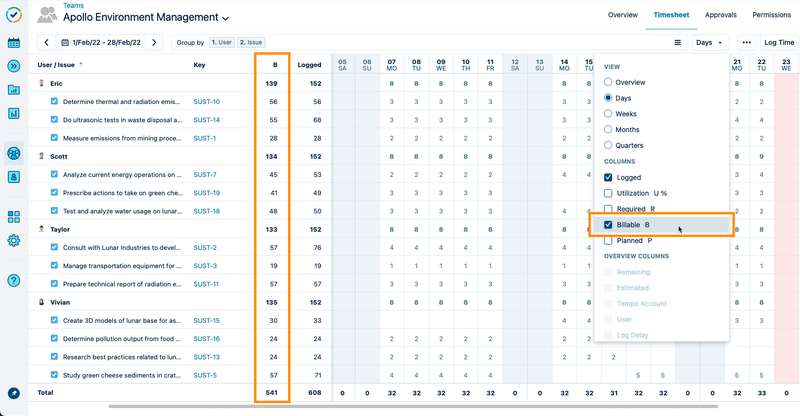Open the calendar icon in left sidebar
The image size is (800, 416).
(x=14, y=43)
